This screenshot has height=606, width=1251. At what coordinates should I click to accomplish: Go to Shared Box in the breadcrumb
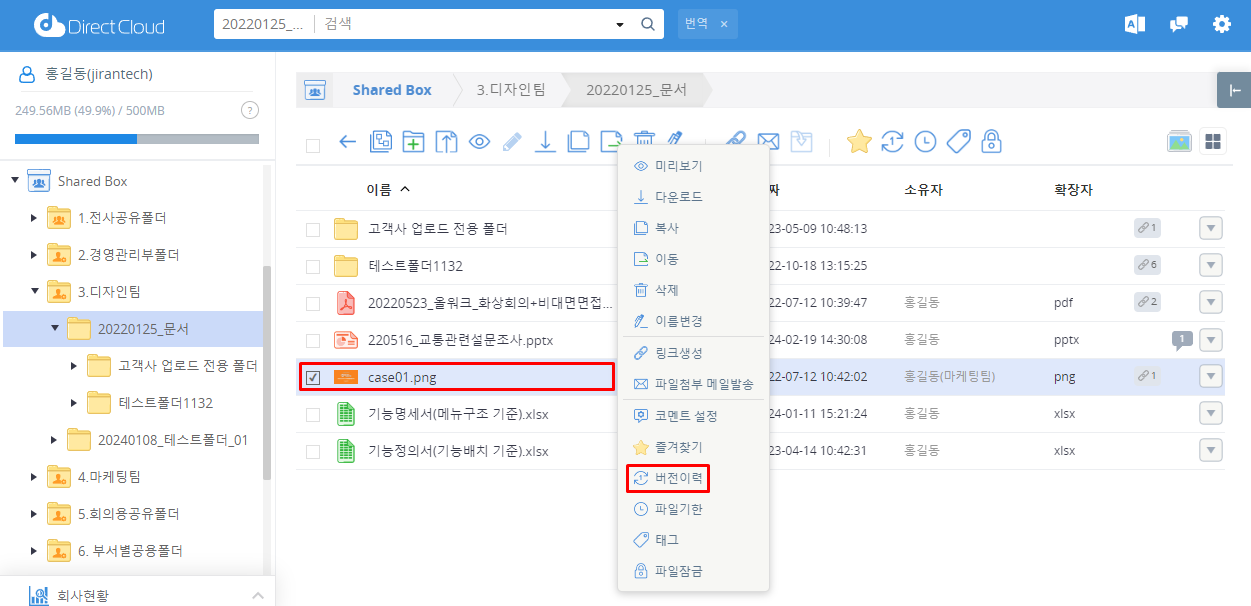pyautogui.click(x=391, y=90)
